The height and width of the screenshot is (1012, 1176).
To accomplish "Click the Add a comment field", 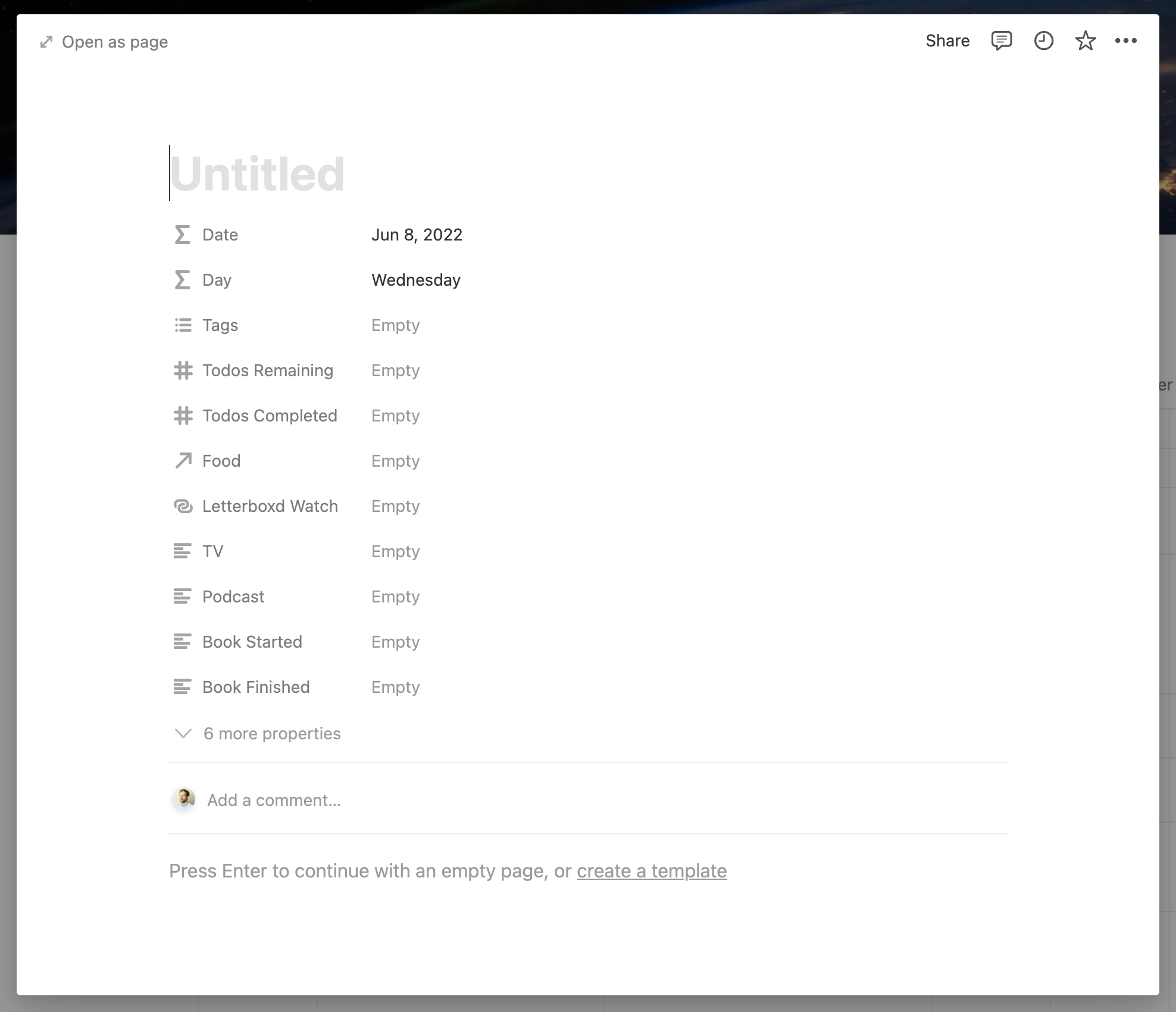I will tap(273, 799).
